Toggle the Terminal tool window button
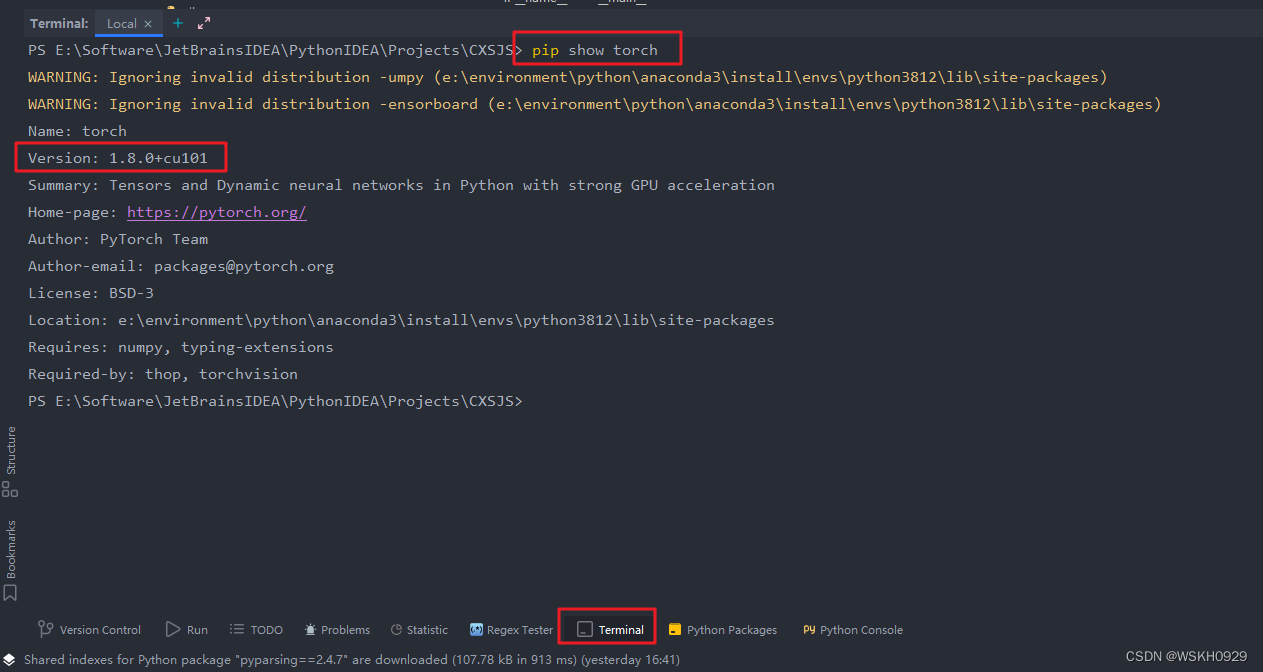Screen dimensions: 1263x672 click(x=610, y=630)
